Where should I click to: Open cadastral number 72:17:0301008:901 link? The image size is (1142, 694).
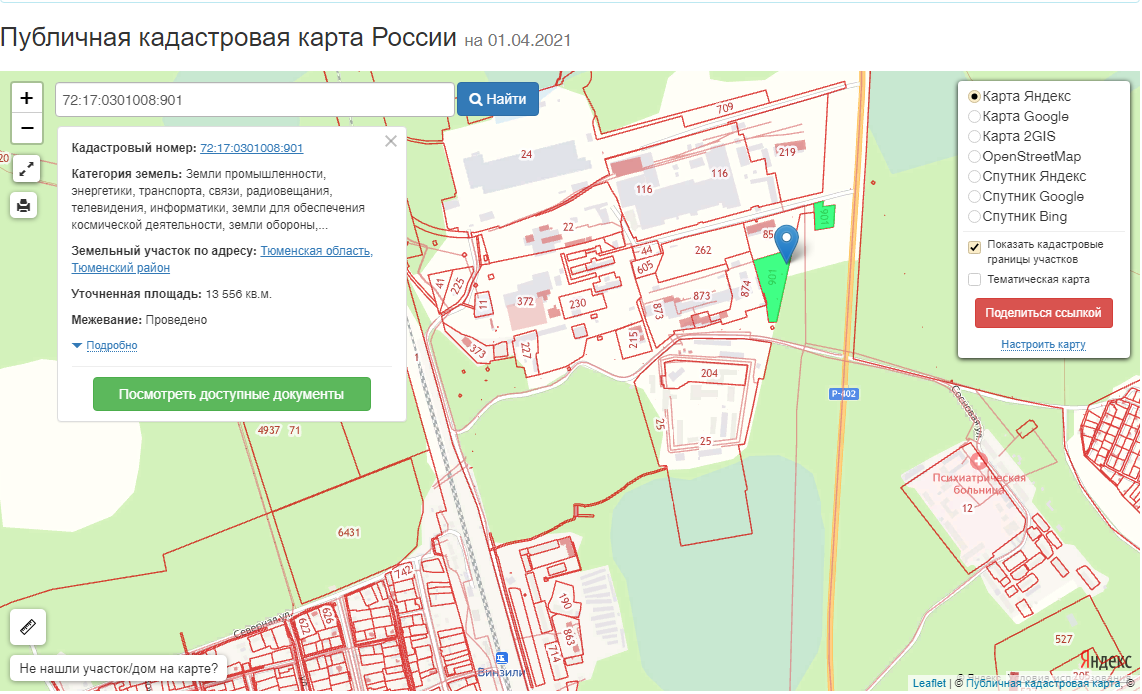(251, 148)
